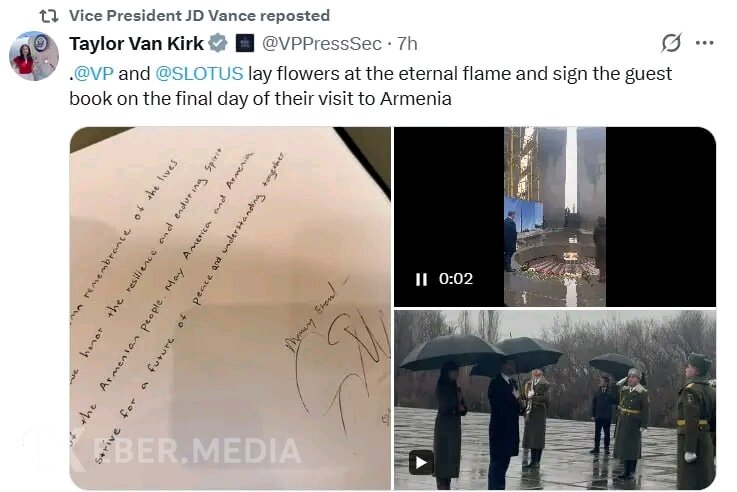Viewport: 737px width, 492px height.
Task: Open the @SLOTUS mention link
Action: point(199,74)
